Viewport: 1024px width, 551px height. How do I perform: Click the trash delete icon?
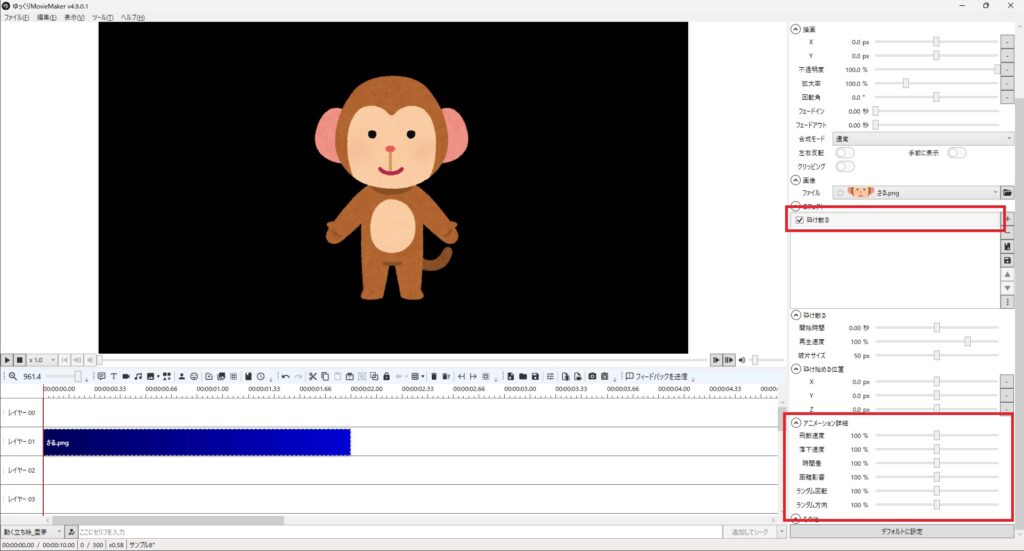[x=434, y=376]
